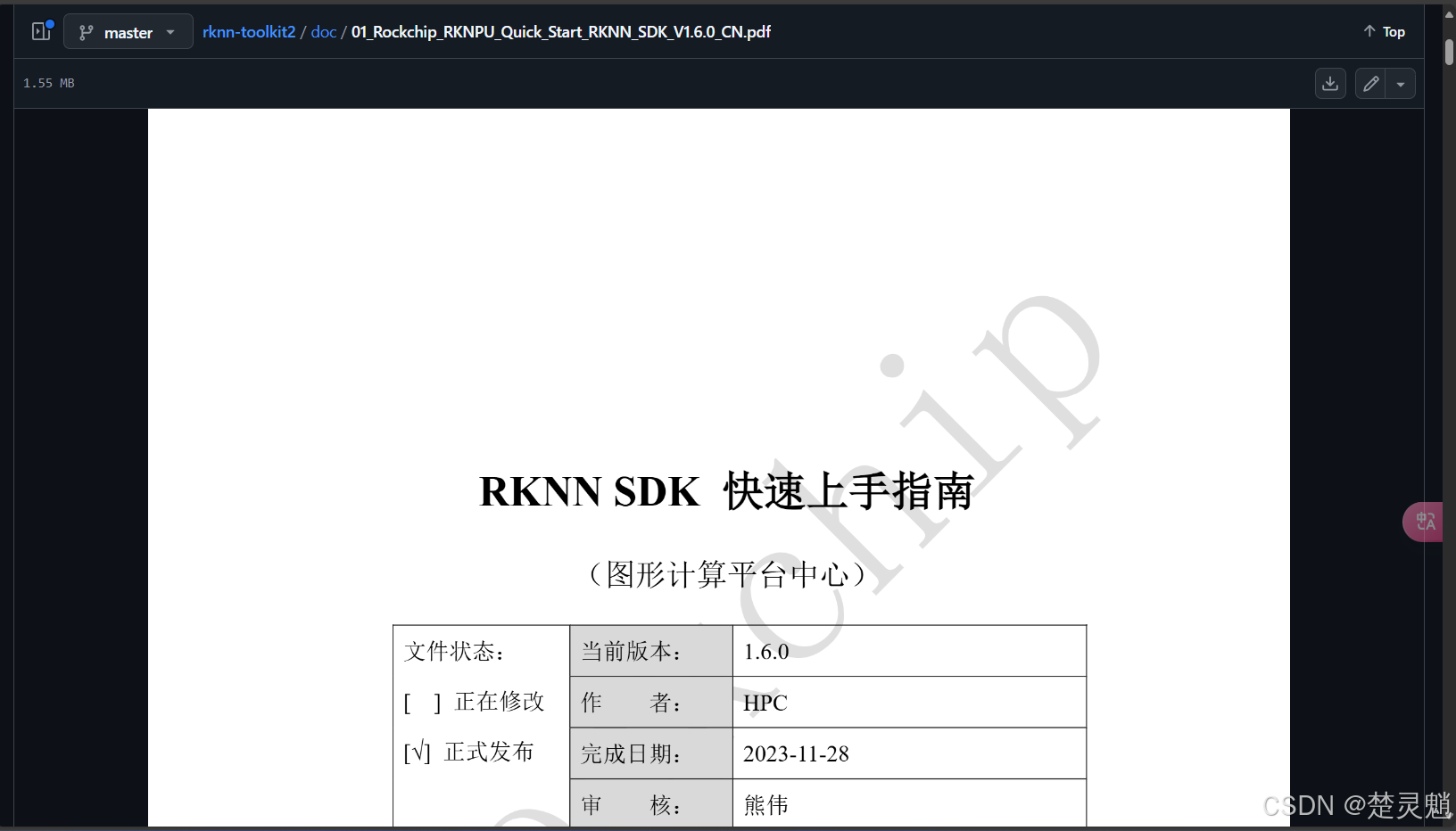
Task: Go to the doc folder link
Action: 323,32
